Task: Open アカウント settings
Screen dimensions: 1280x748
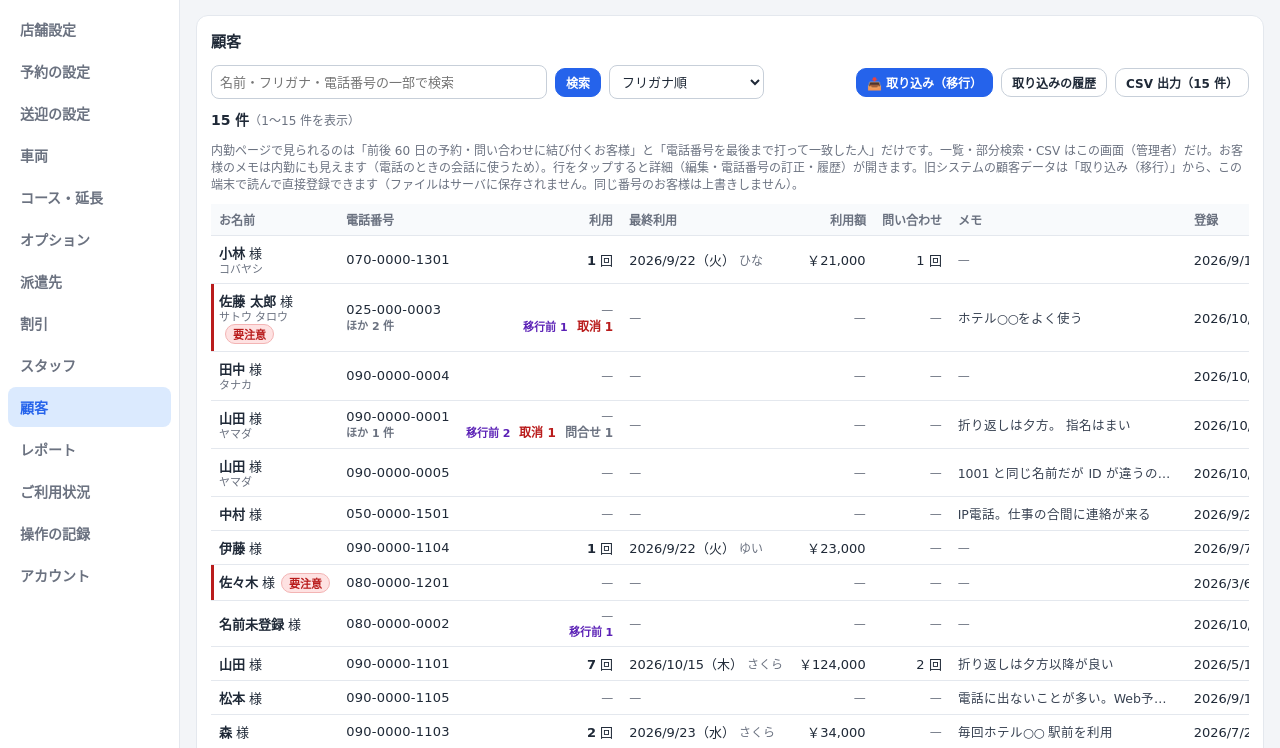Action: click(89, 576)
